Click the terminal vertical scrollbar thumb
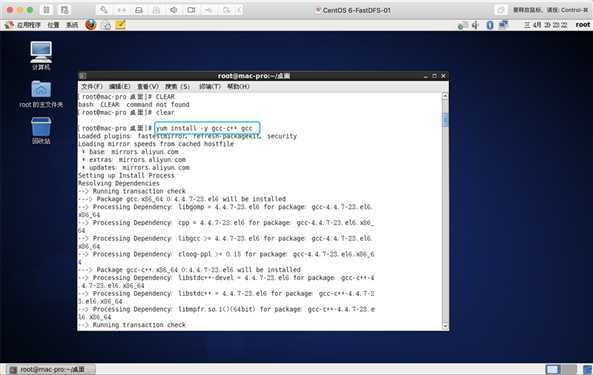593x375 pixels. click(x=445, y=120)
